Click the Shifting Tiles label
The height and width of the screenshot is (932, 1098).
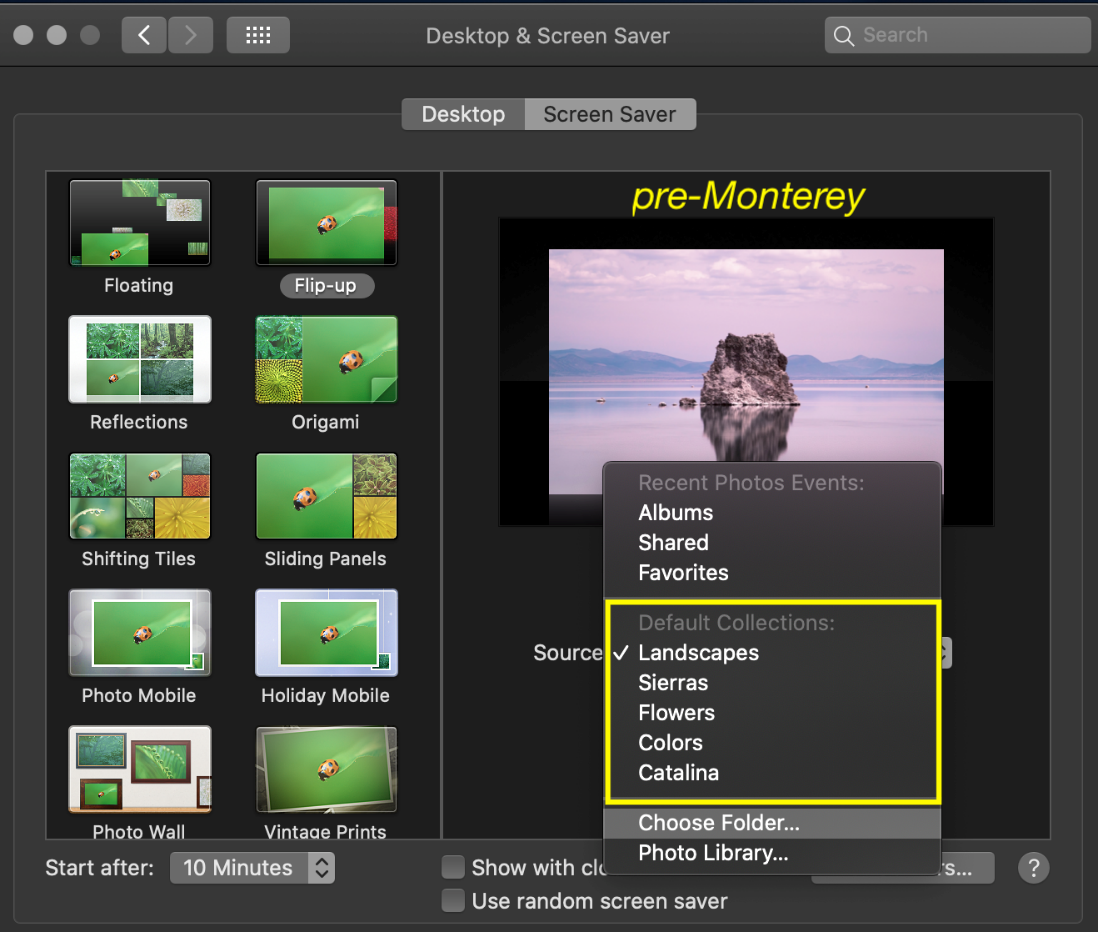139,559
